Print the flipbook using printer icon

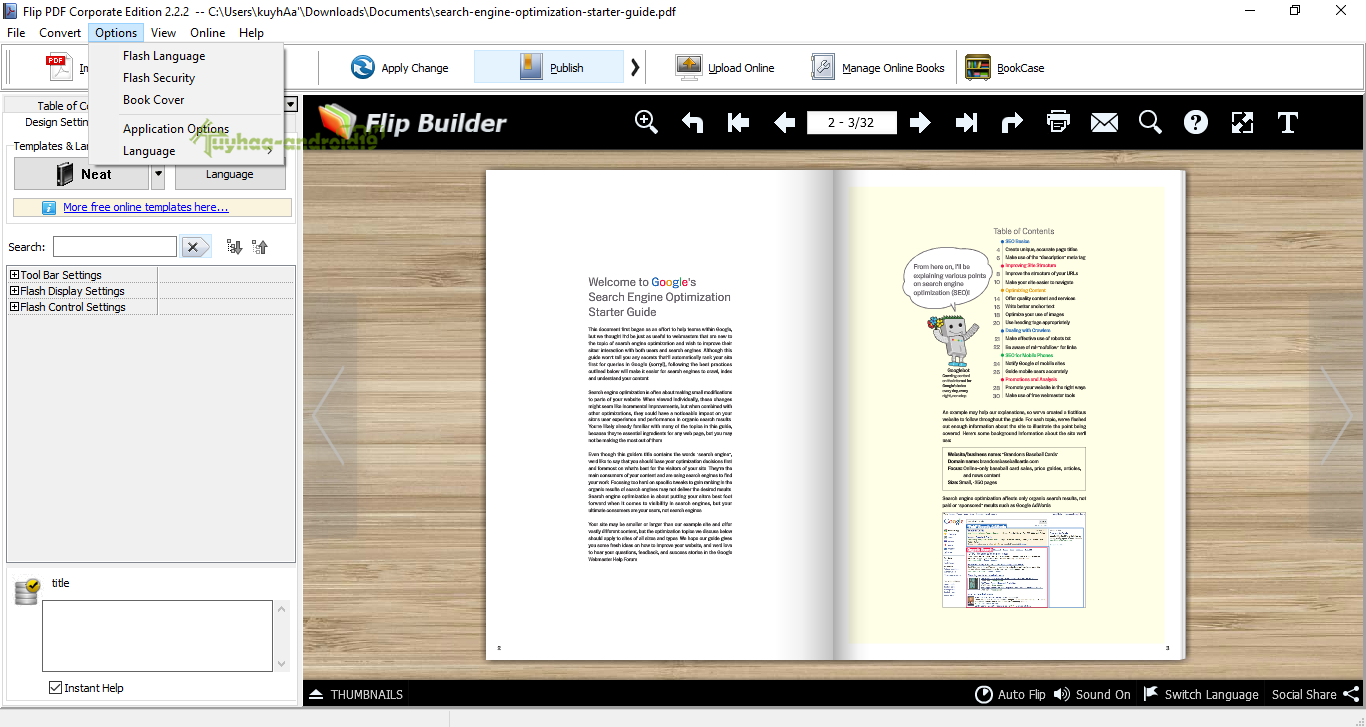pyautogui.click(x=1058, y=122)
